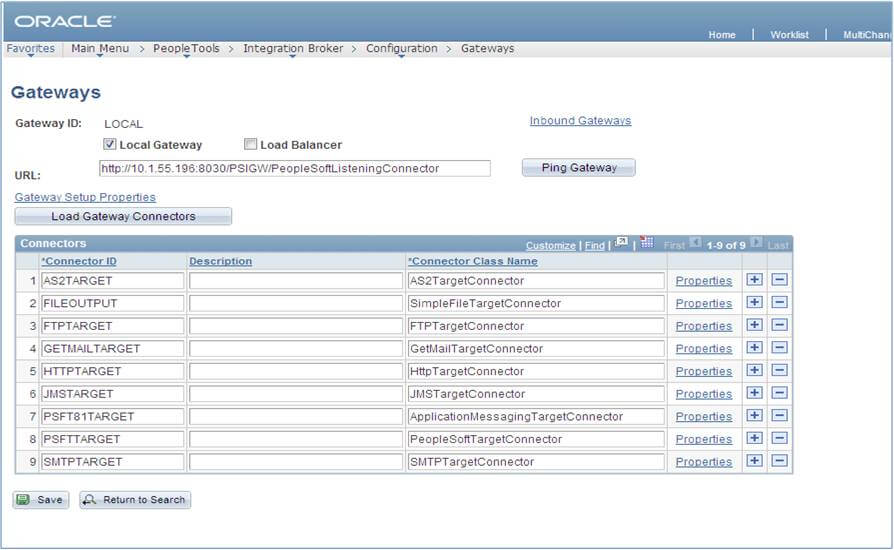Image resolution: width=894 pixels, height=550 pixels.
Task: Add a row after PSFTTARGET connector
Action: click(x=754, y=438)
